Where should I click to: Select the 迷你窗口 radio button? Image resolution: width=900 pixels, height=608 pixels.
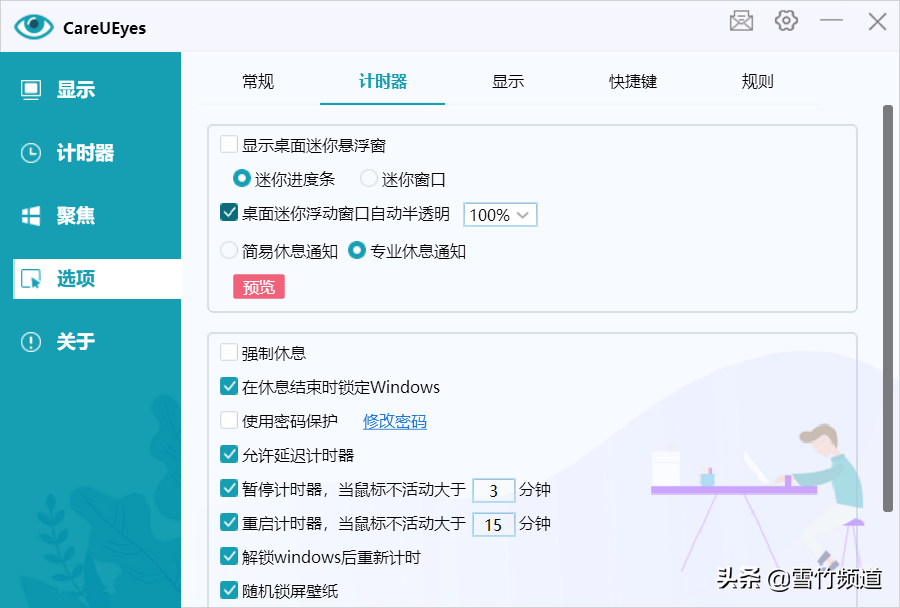369,180
